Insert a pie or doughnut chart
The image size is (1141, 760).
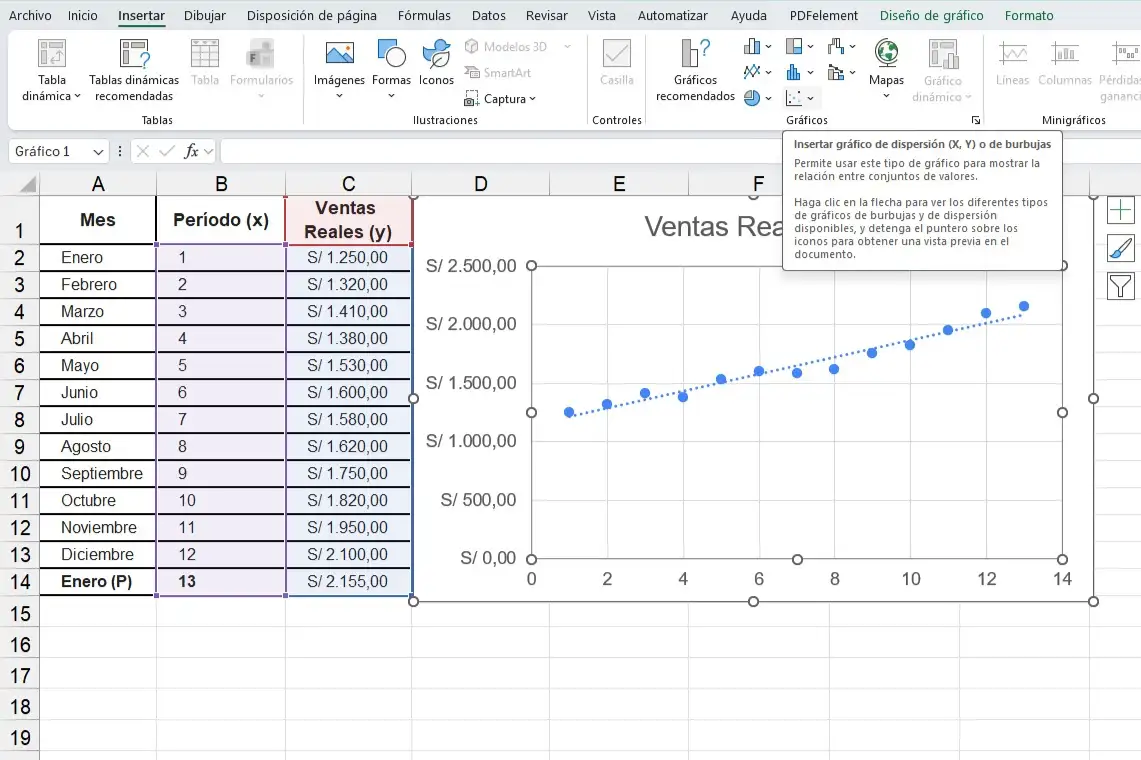[x=757, y=98]
